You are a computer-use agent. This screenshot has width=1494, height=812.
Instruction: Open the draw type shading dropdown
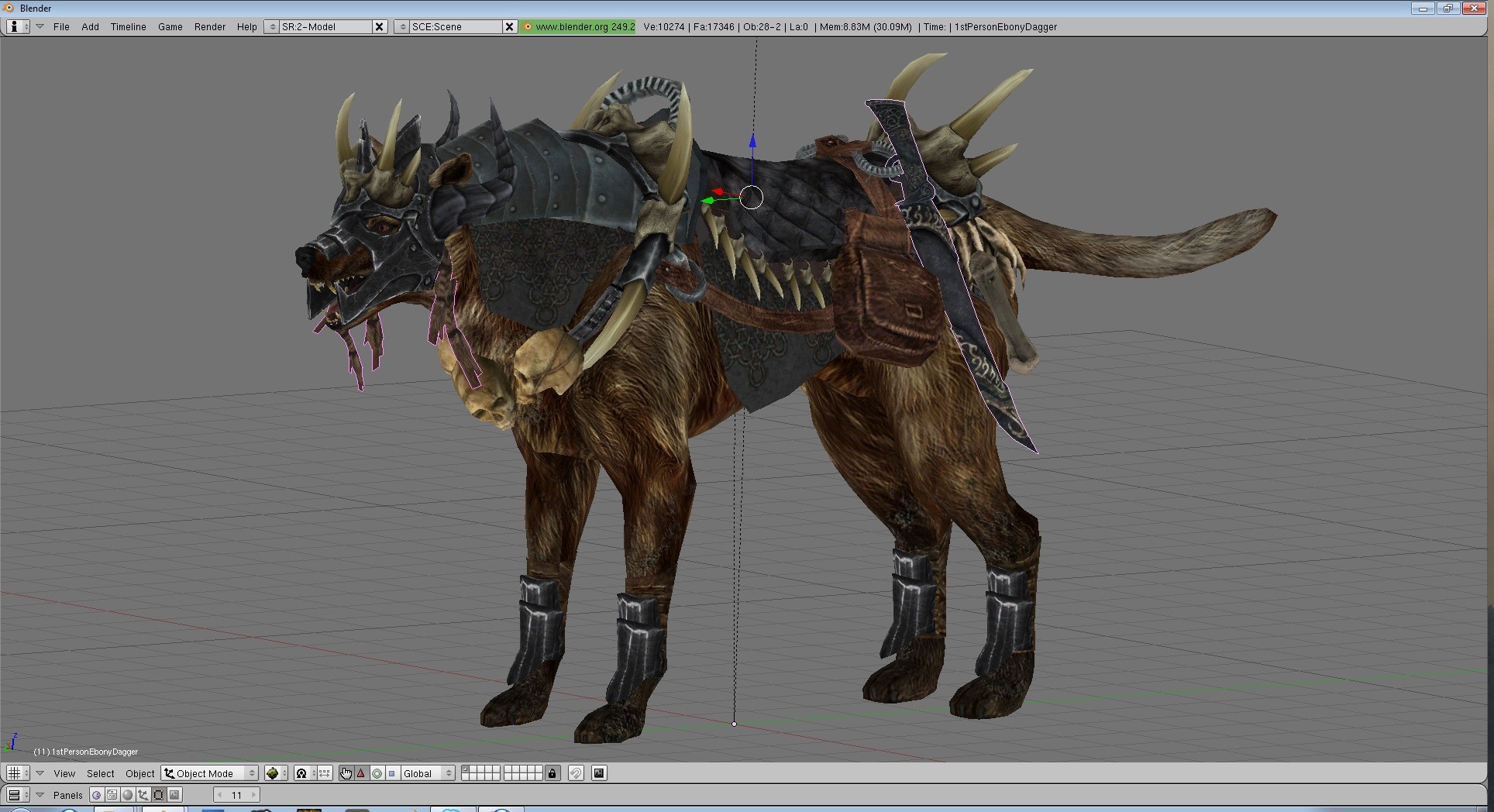[x=275, y=773]
